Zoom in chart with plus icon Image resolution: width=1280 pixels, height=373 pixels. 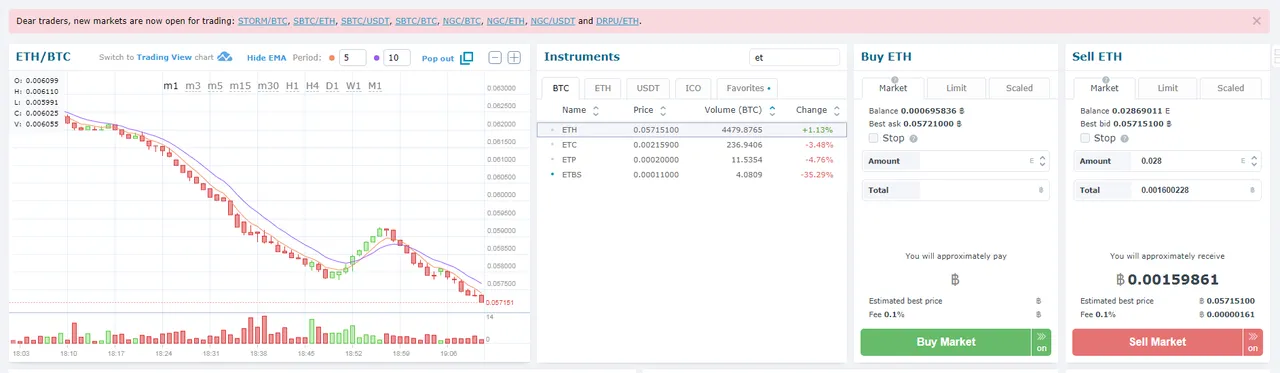[x=514, y=58]
